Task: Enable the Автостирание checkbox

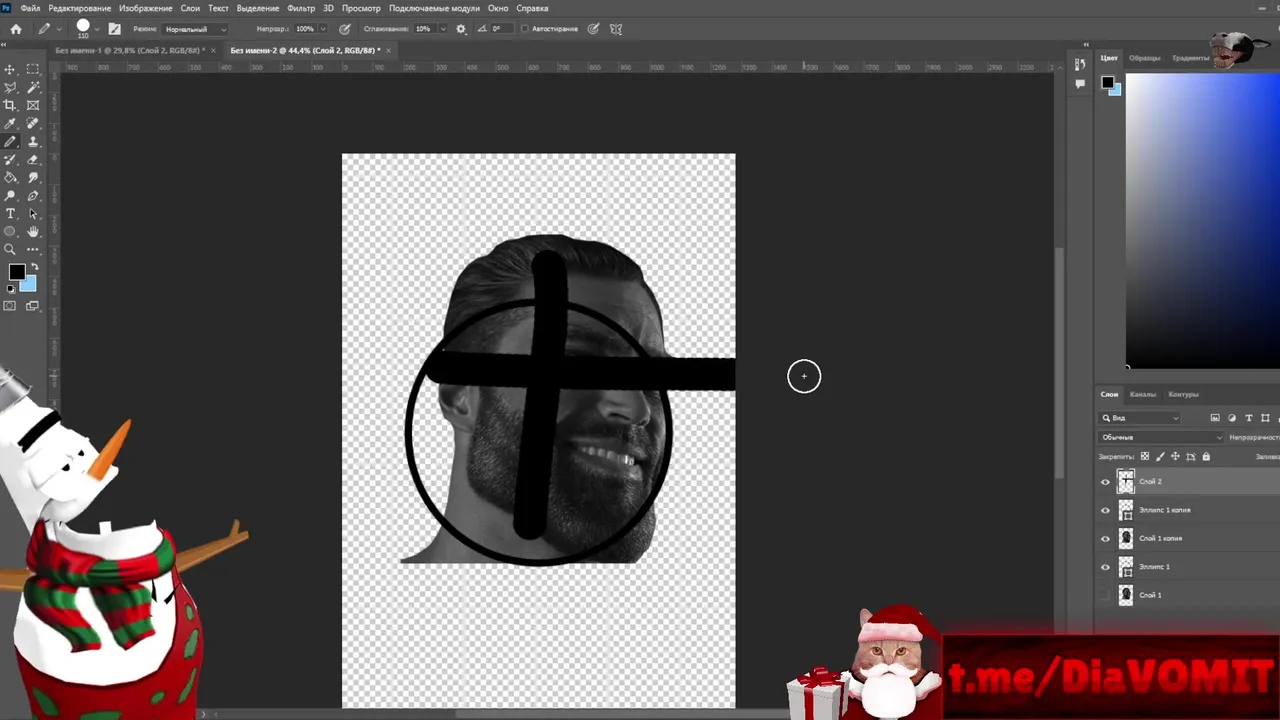Action: pos(524,29)
